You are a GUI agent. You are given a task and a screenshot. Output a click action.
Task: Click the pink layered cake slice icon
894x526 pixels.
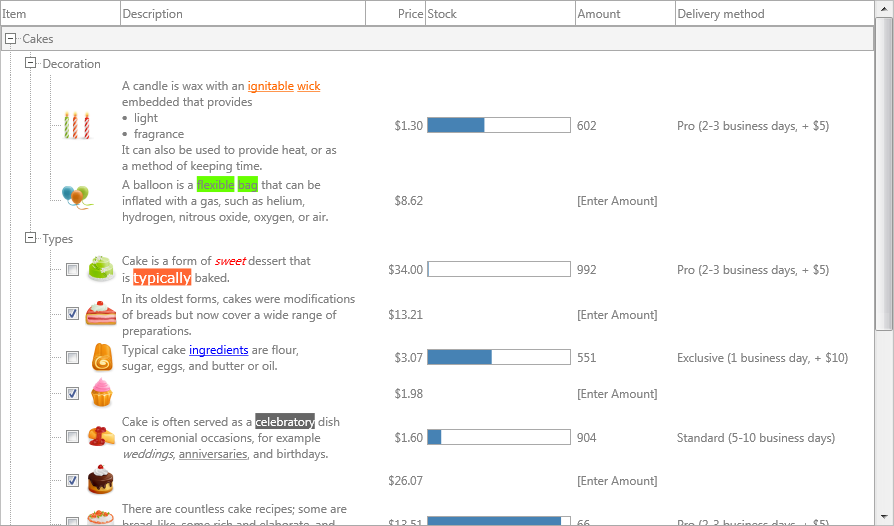[101, 313]
